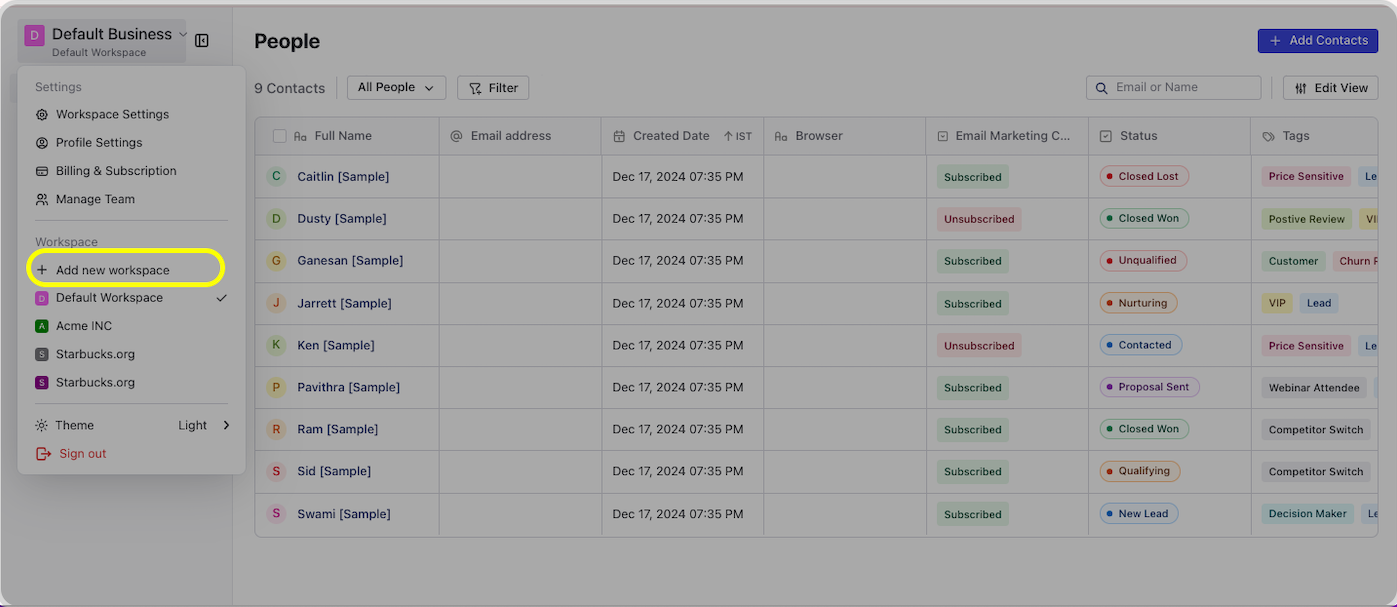The image size is (1397, 607).
Task: Click the Caitlin contact avatar
Action: [277, 176]
